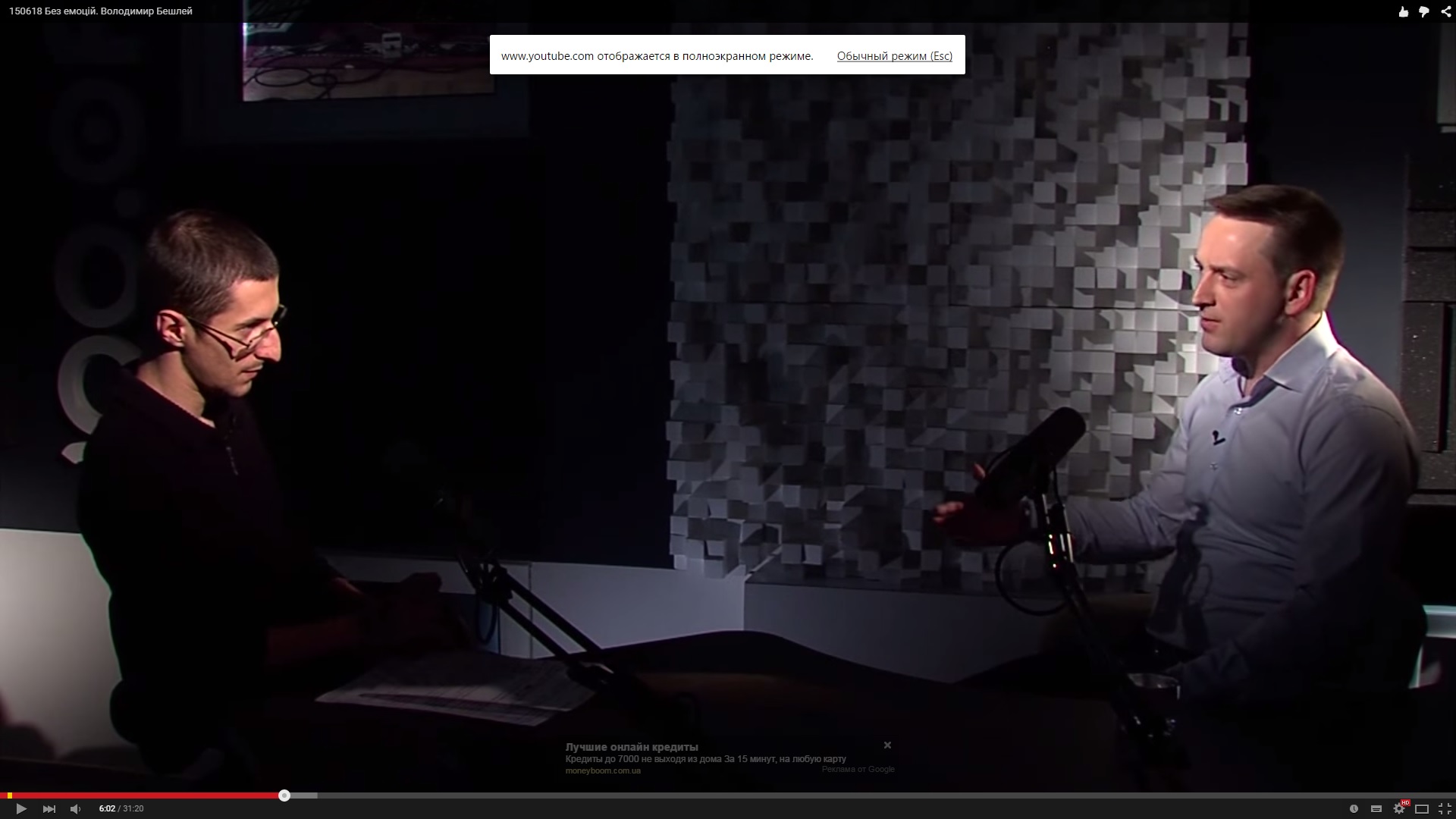Seek to the middle of progress bar
Image resolution: width=1456 pixels, height=819 pixels.
pyautogui.click(x=728, y=795)
